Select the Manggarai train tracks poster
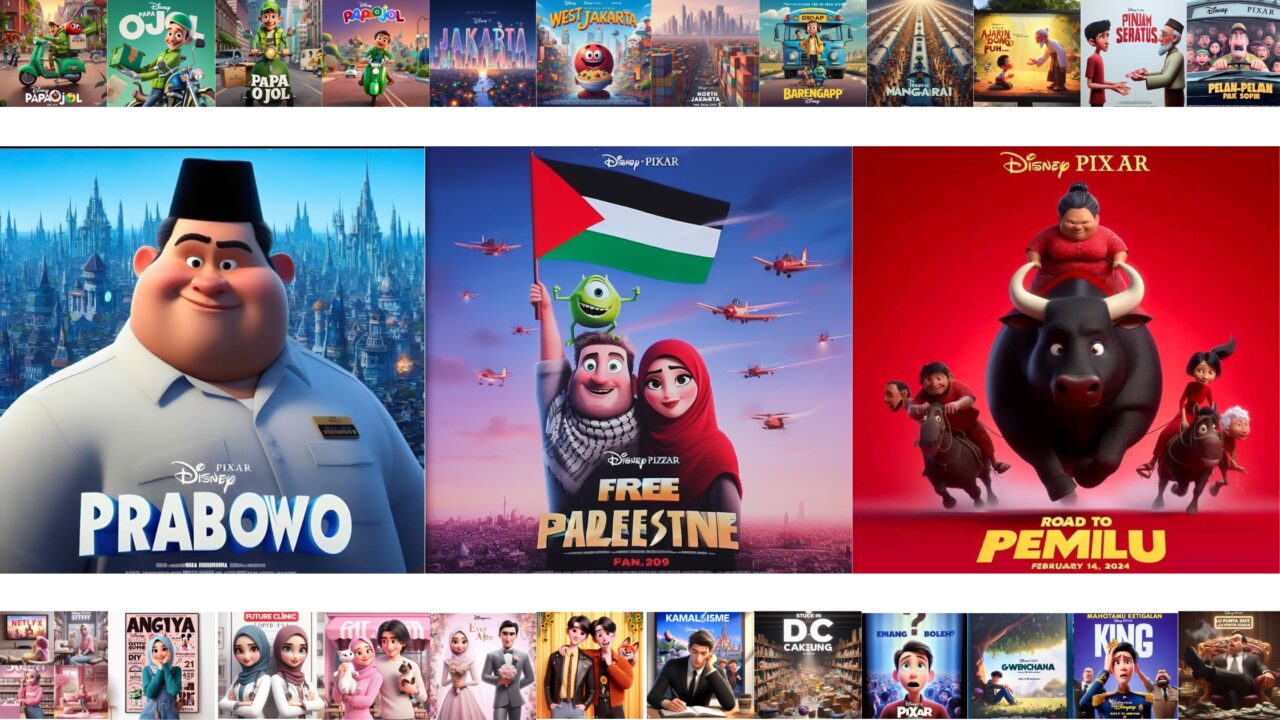 point(920,53)
